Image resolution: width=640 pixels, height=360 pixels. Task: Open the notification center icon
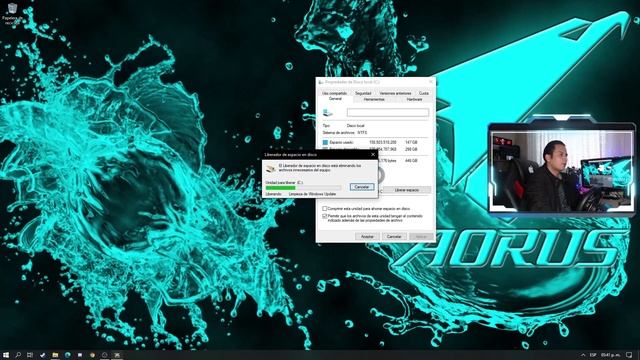click(x=629, y=355)
